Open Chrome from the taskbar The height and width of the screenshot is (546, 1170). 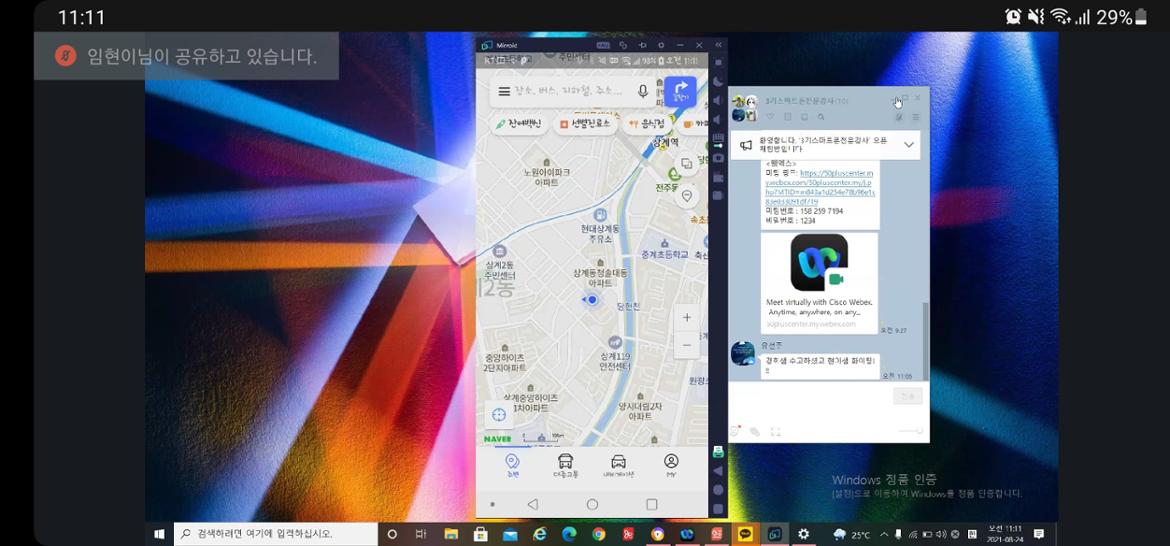pos(598,534)
